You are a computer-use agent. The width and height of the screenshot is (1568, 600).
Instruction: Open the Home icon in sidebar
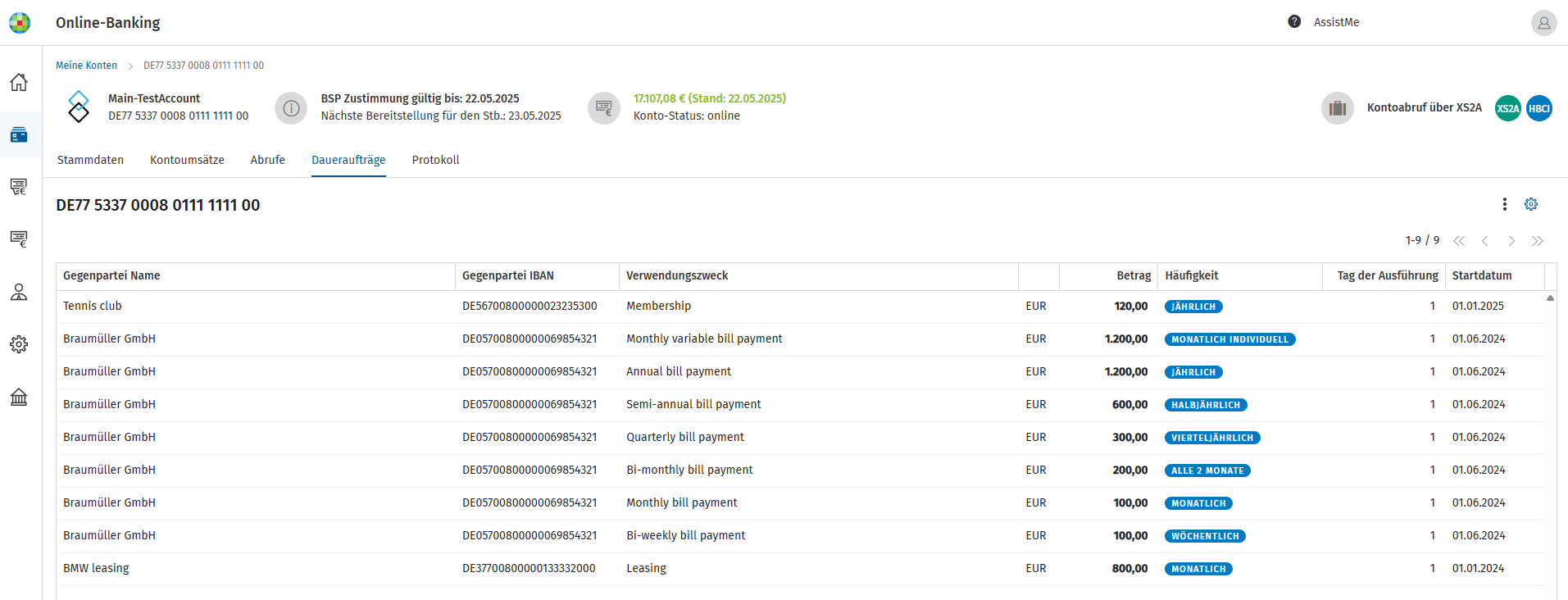pyautogui.click(x=19, y=82)
